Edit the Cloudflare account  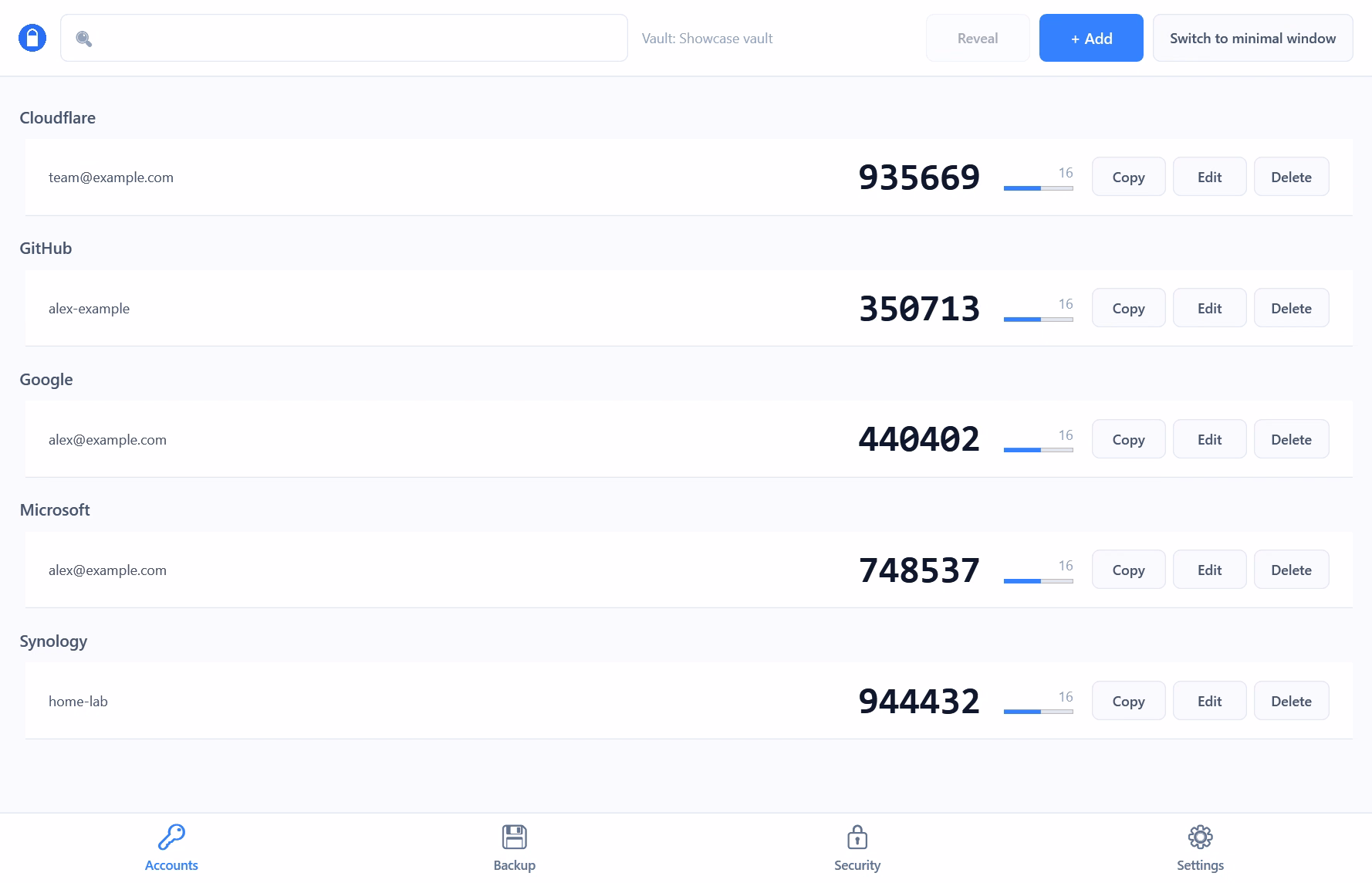[x=1209, y=177]
